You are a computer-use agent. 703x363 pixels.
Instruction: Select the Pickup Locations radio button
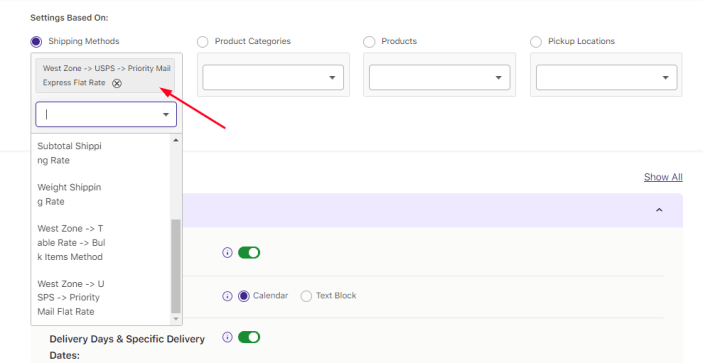pyautogui.click(x=536, y=42)
